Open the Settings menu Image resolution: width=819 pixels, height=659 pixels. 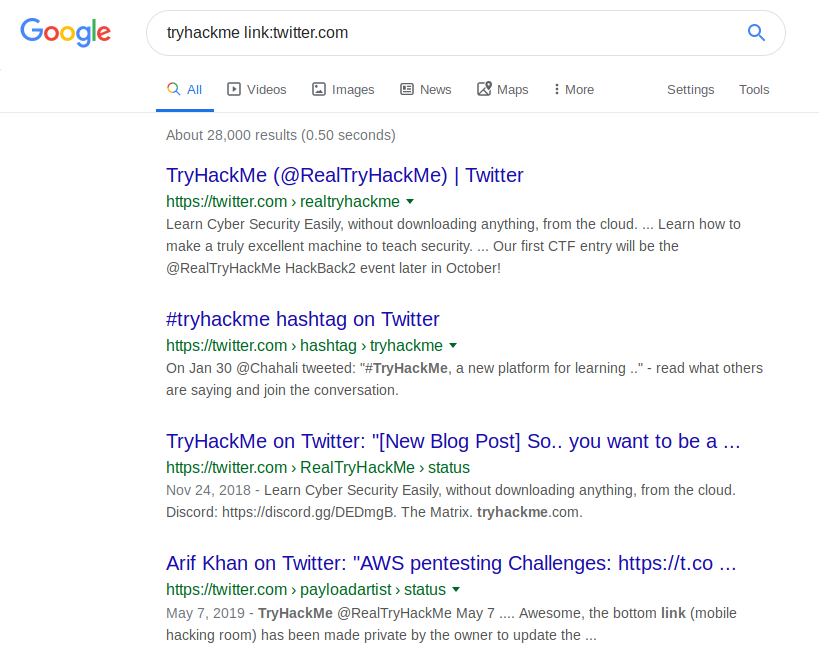tap(690, 90)
